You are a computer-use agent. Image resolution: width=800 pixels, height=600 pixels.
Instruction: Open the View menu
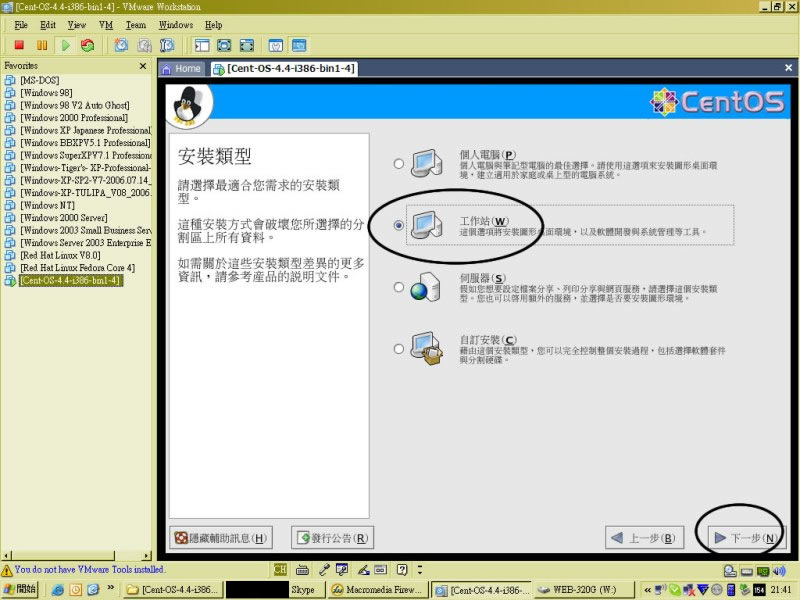pyautogui.click(x=77, y=25)
